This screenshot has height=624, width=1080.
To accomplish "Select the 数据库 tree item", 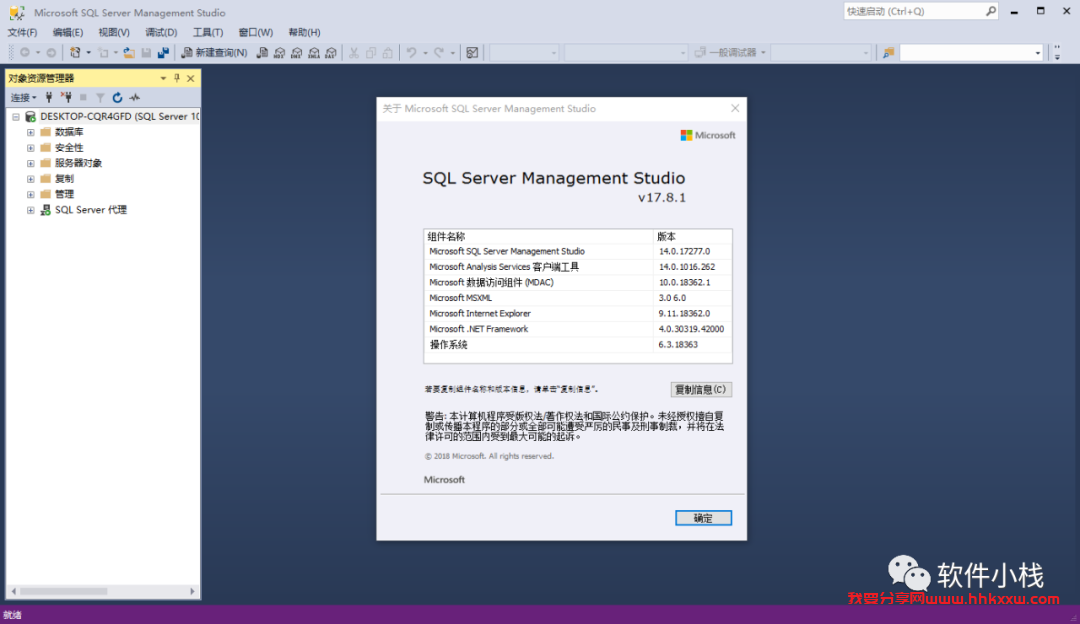I will point(69,132).
